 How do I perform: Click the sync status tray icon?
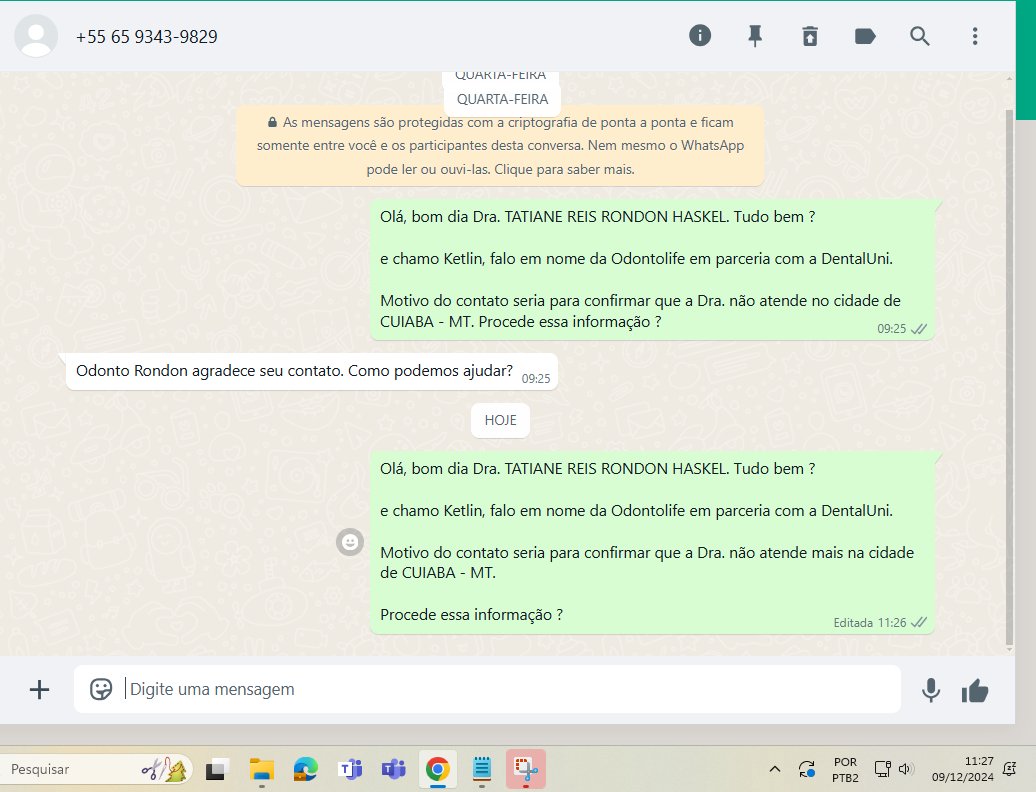click(807, 769)
